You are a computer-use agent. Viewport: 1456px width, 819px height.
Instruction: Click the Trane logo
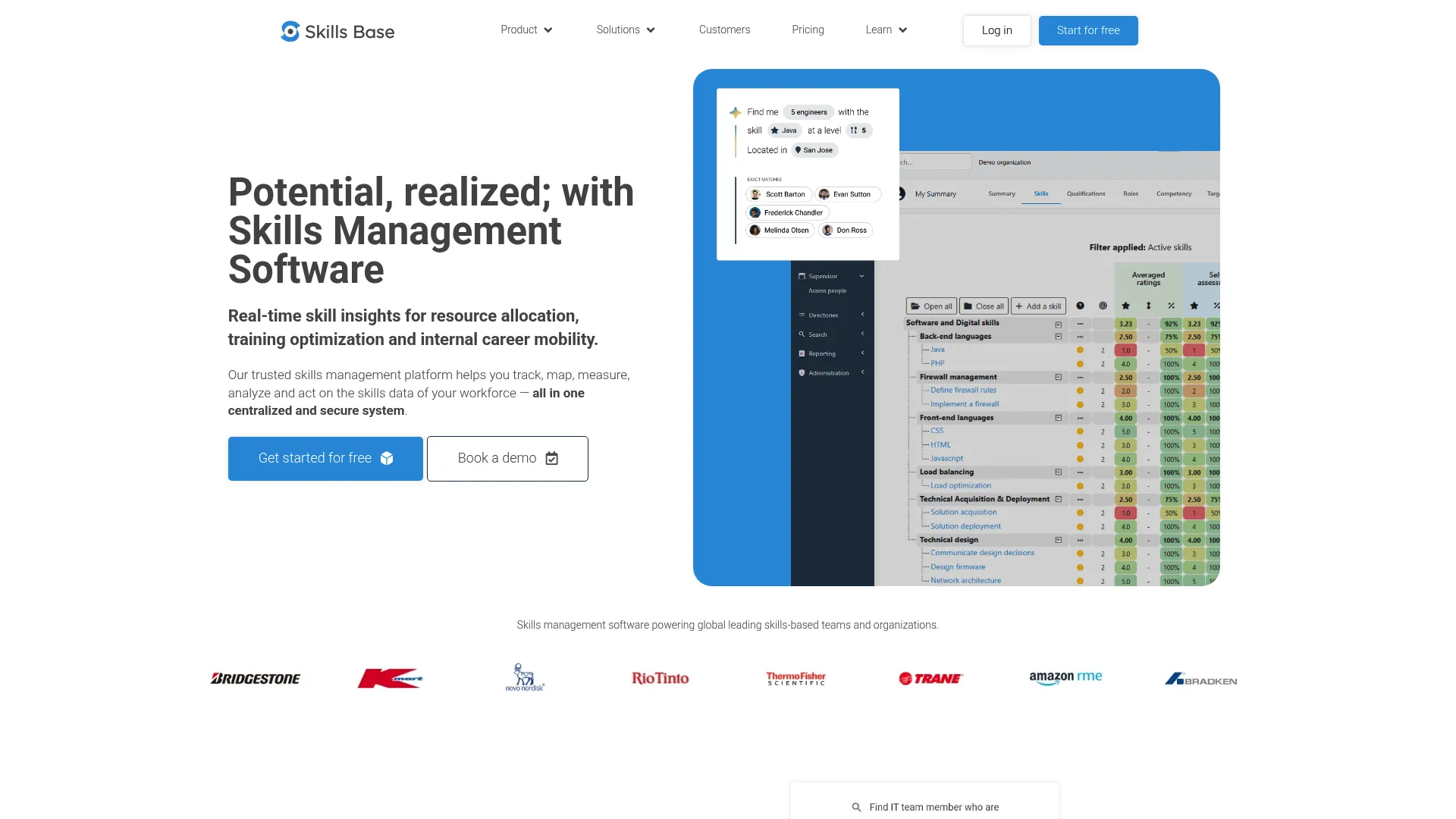pos(930,679)
